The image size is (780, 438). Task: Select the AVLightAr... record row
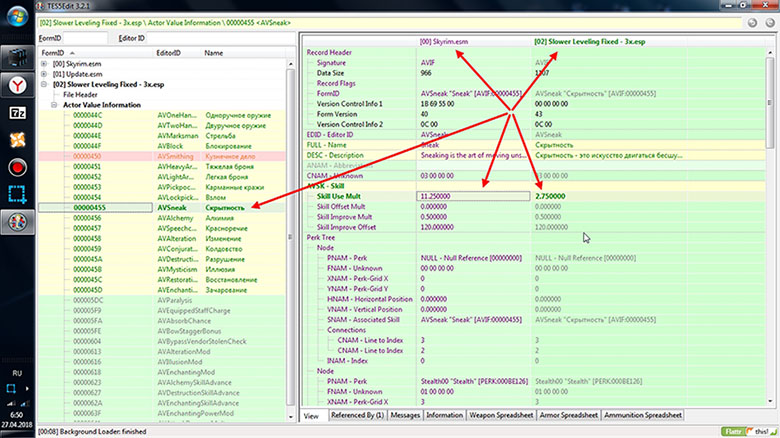(162, 177)
